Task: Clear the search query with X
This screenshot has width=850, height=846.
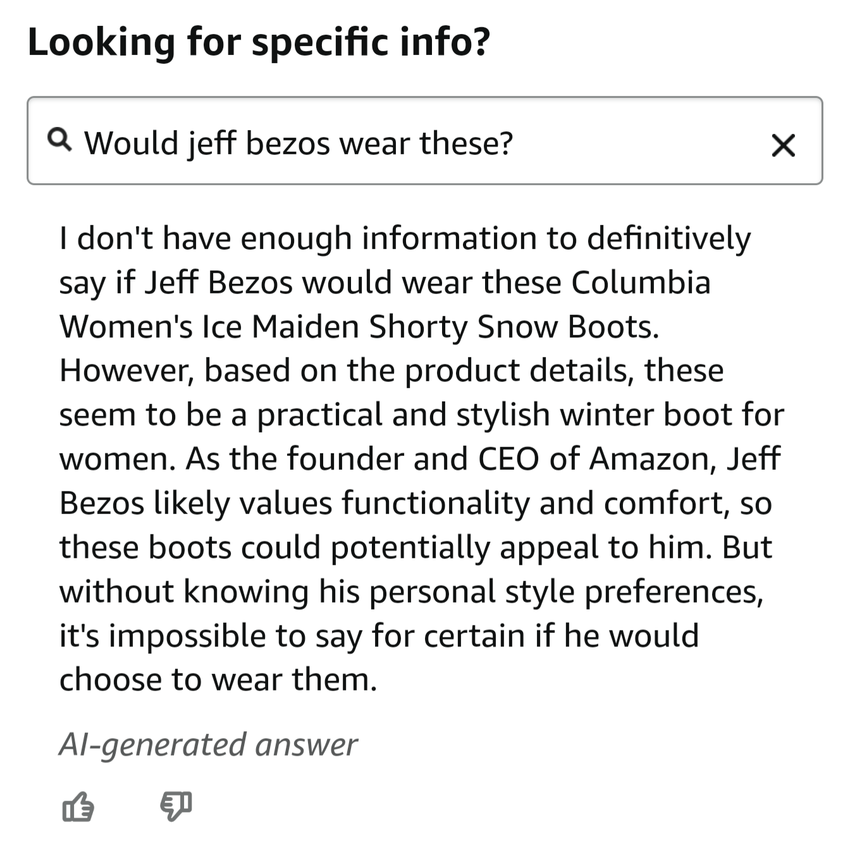Action: (x=784, y=145)
